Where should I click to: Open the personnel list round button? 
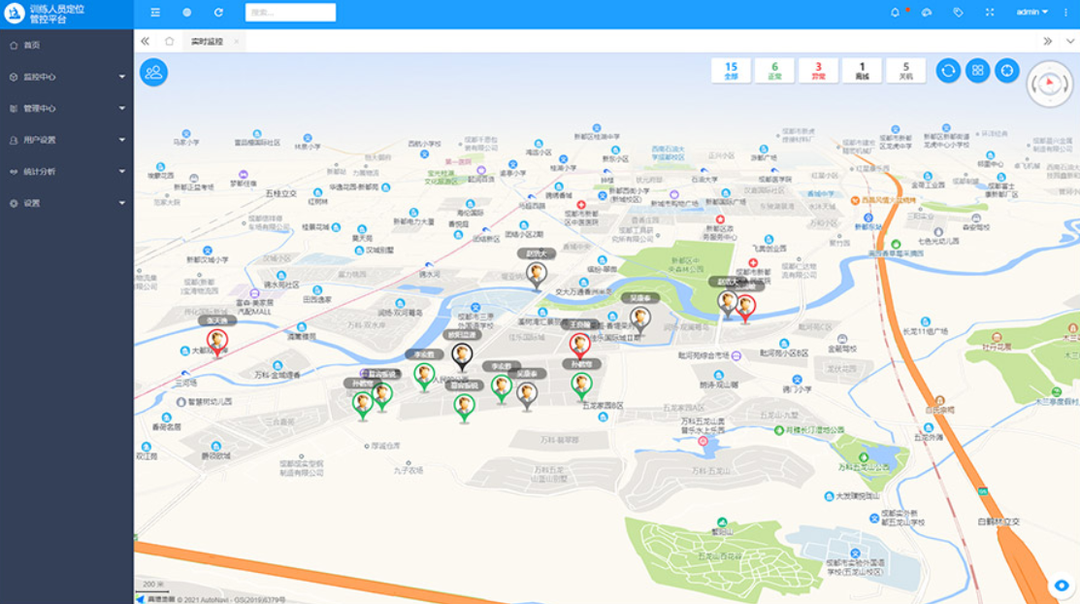[x=154, y=72]
